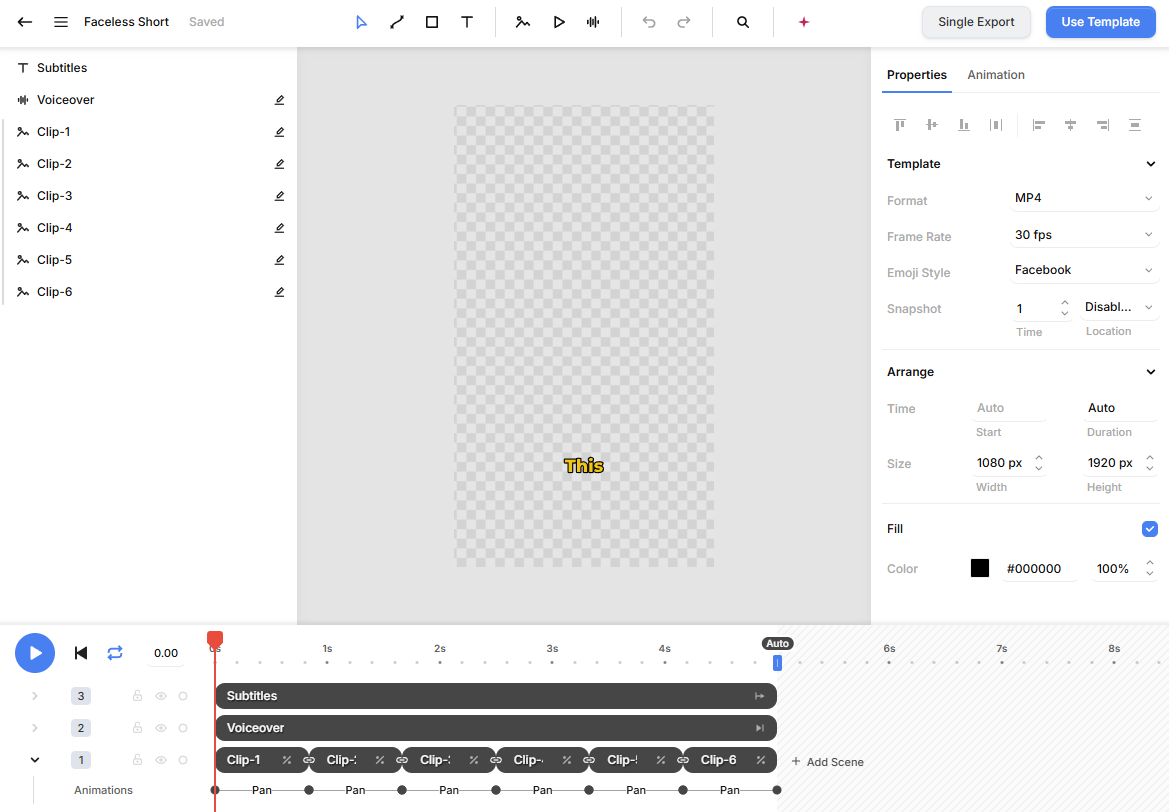
Task: Select Clip-4 in the layer list
Action: pyautogui.click(x=148, y=228)
